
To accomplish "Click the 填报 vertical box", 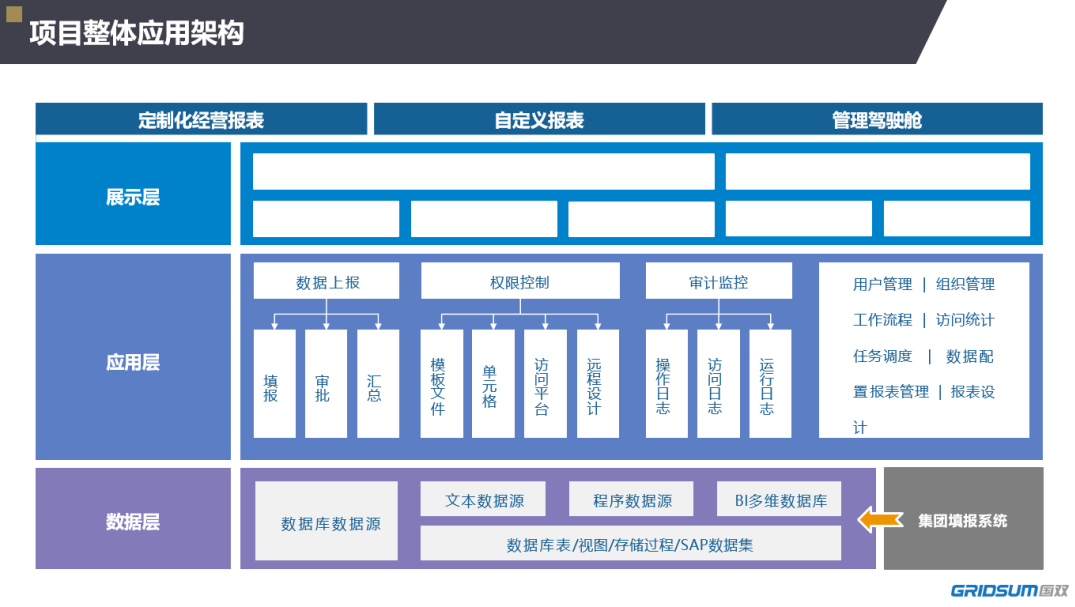I will [274, 383].
